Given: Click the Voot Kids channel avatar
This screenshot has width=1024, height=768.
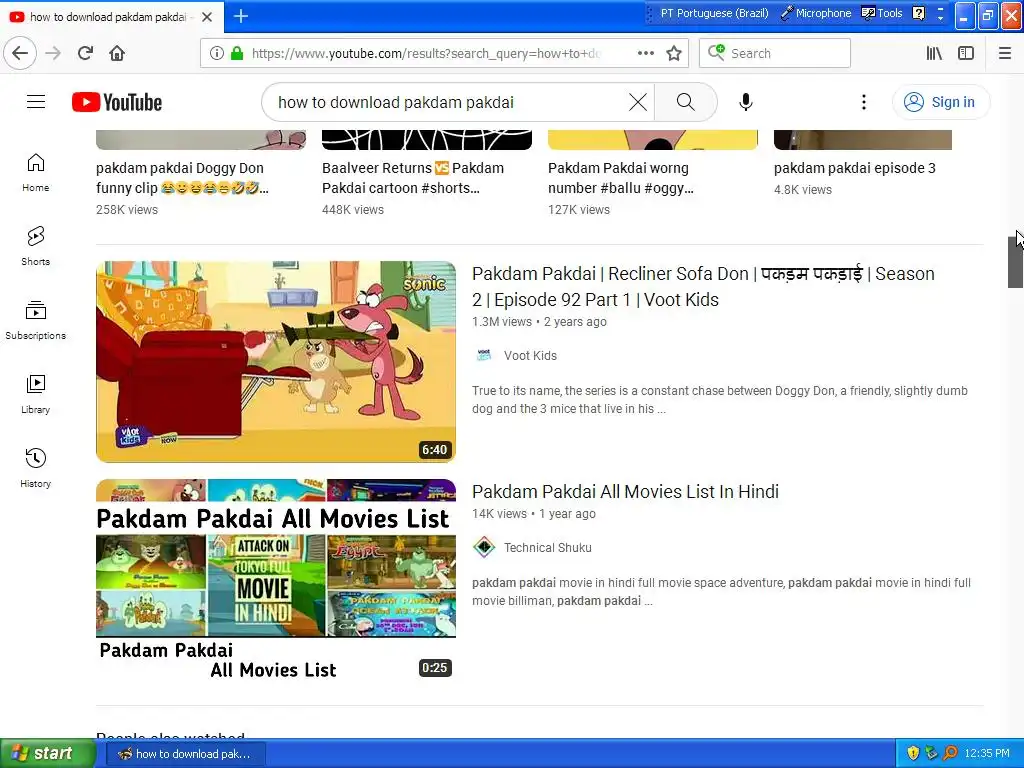Looking at the screenshot, I should click(x=484, y=355).
